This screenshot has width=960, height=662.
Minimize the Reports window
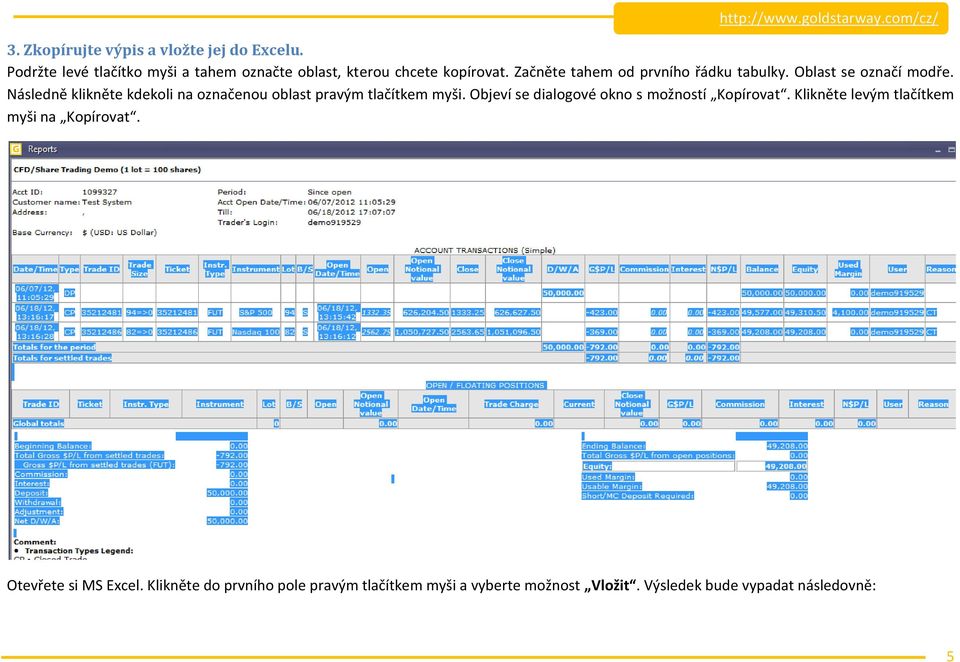click(x=938, y=149)
